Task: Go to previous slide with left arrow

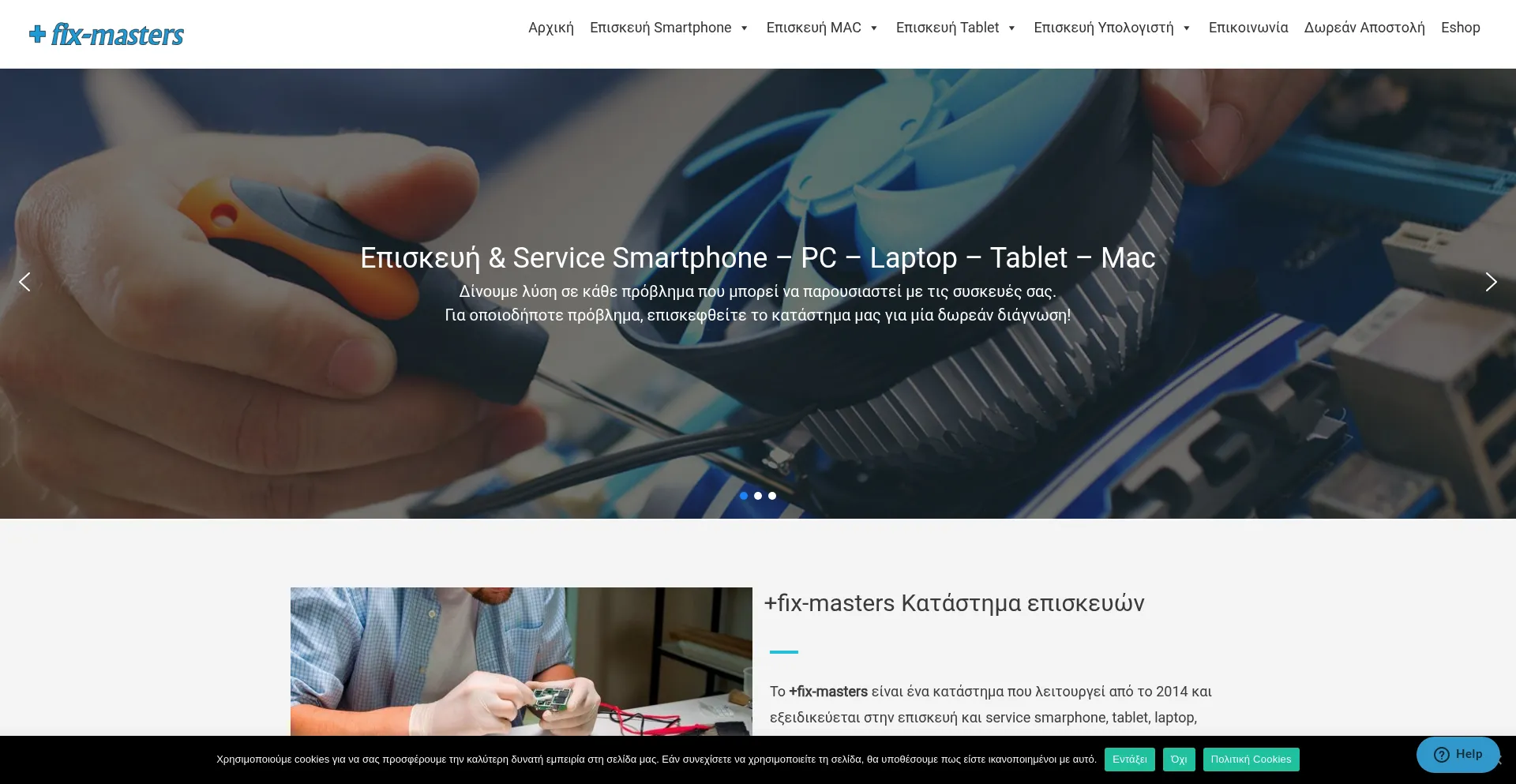Action: pyautogui.click(x=24, y=282)
